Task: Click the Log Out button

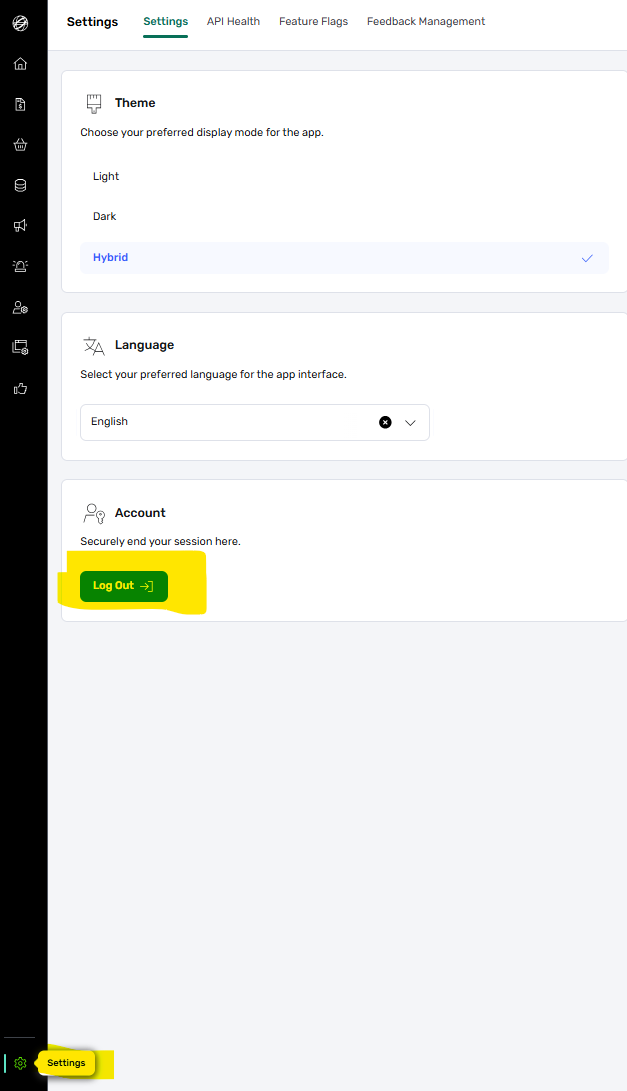Action: 124,586
